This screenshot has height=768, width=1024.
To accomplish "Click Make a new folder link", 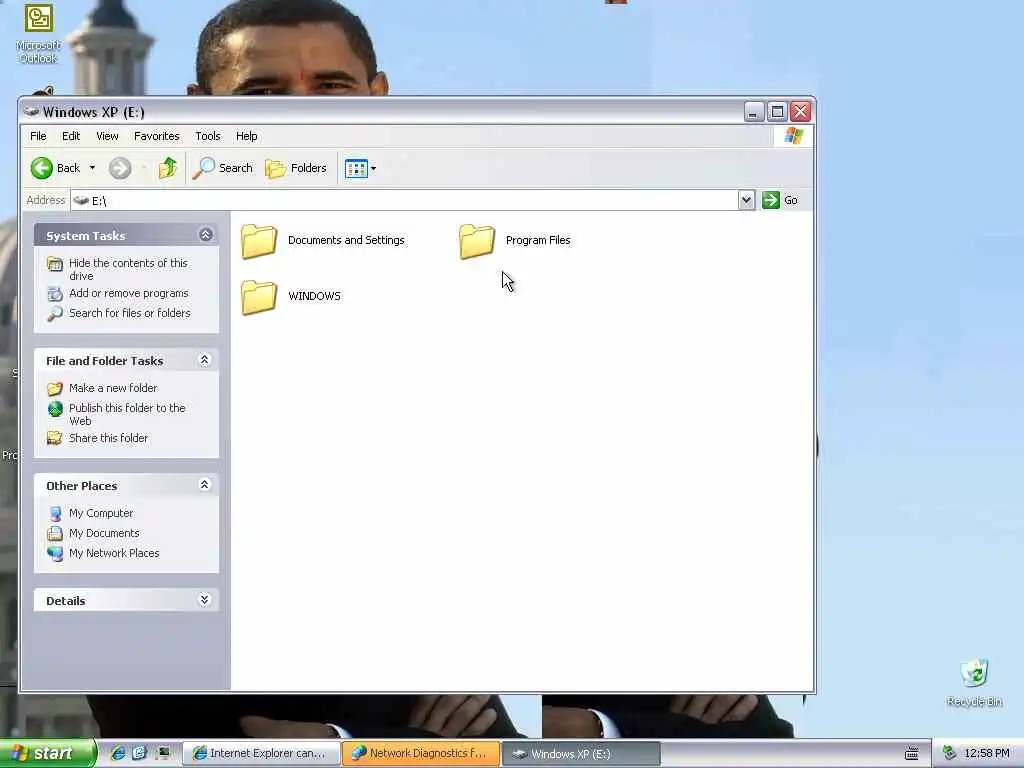I will click(113, 388).
